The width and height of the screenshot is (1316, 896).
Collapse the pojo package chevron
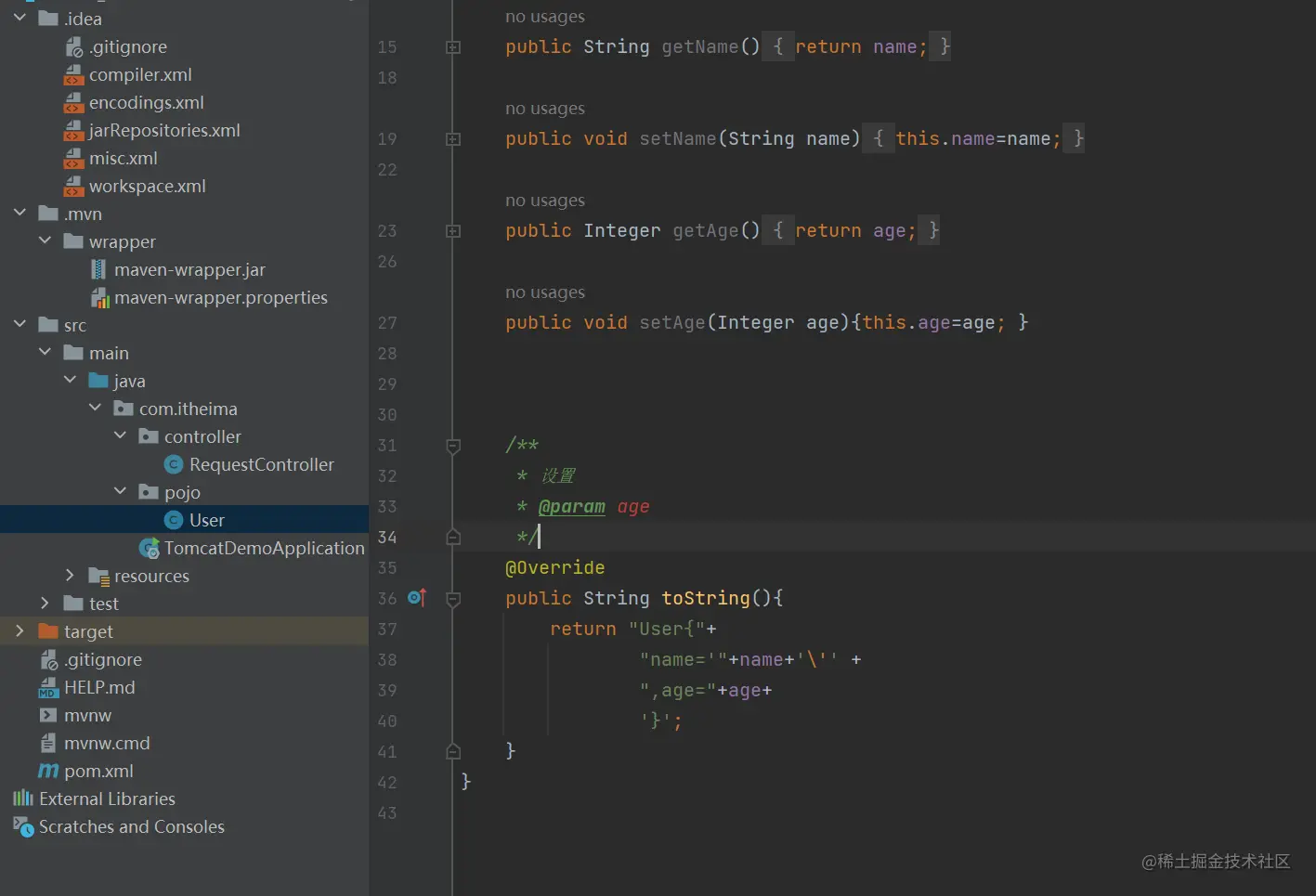click(x=120, y=491)
